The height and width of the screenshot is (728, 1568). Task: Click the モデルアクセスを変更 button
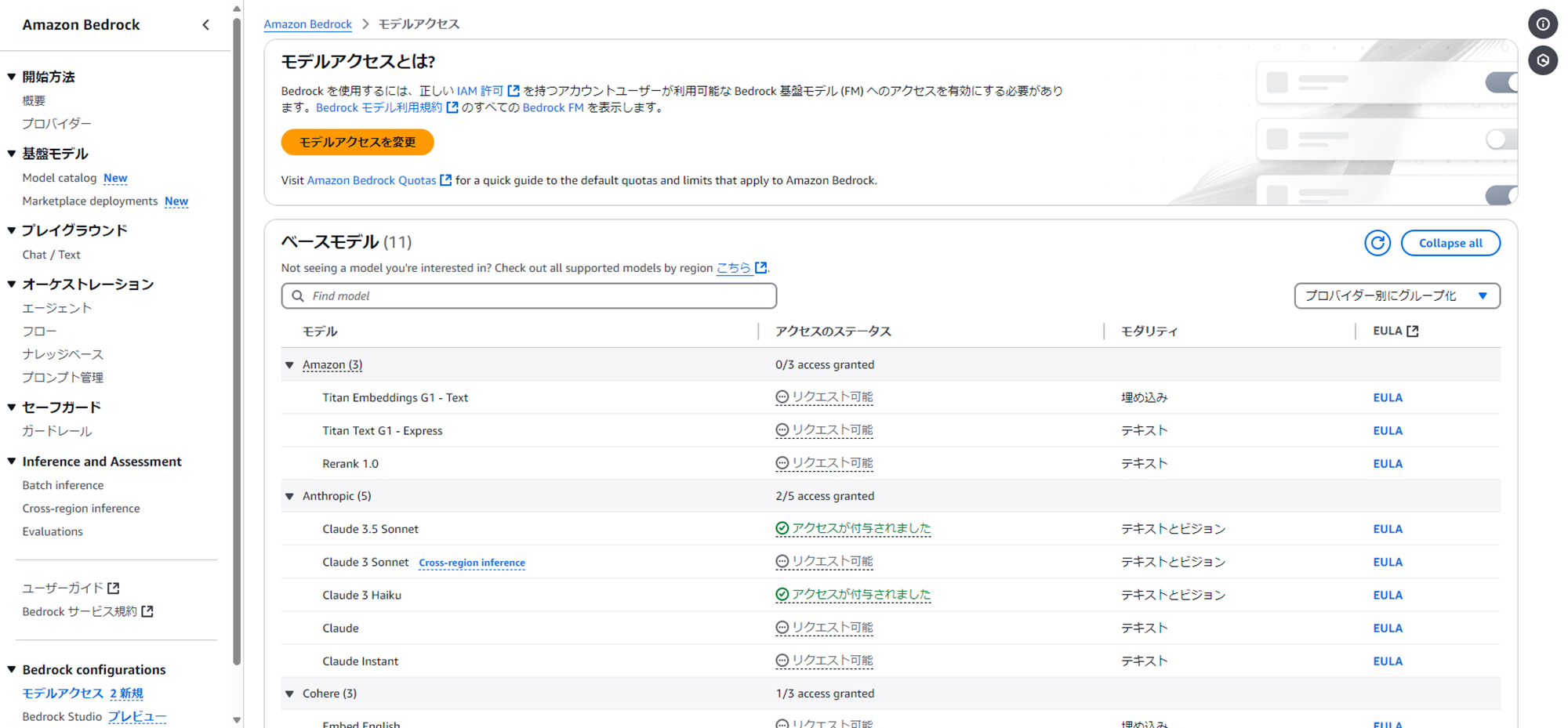tap(358, 142)
